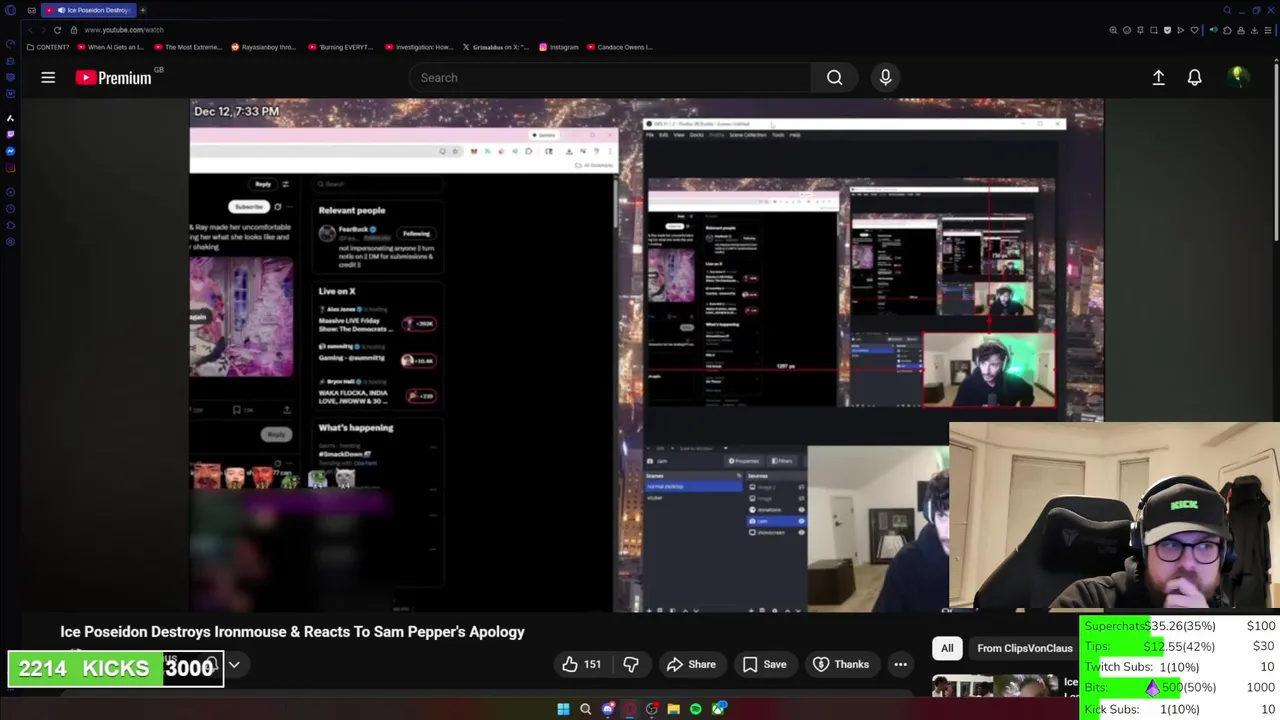Open the YouTube guide hamburger menu
Image resolution: width=1280 pixels, height=720 pixels.
click(x=48, y=77)
